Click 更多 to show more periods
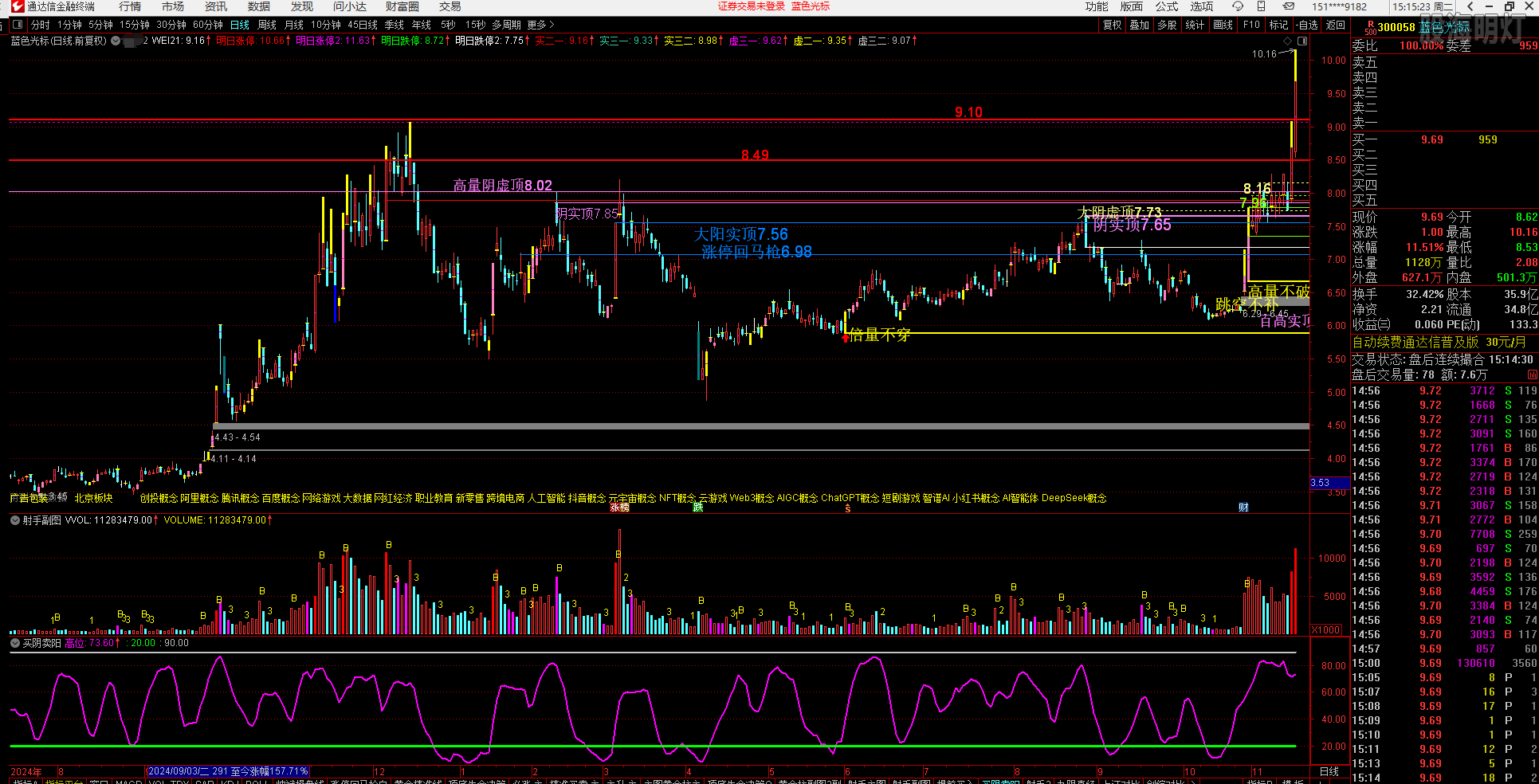 click(x=540, y=25)
